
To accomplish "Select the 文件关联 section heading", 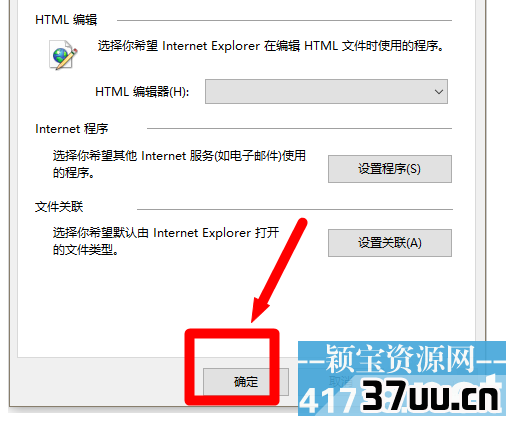I will (59, 207).
